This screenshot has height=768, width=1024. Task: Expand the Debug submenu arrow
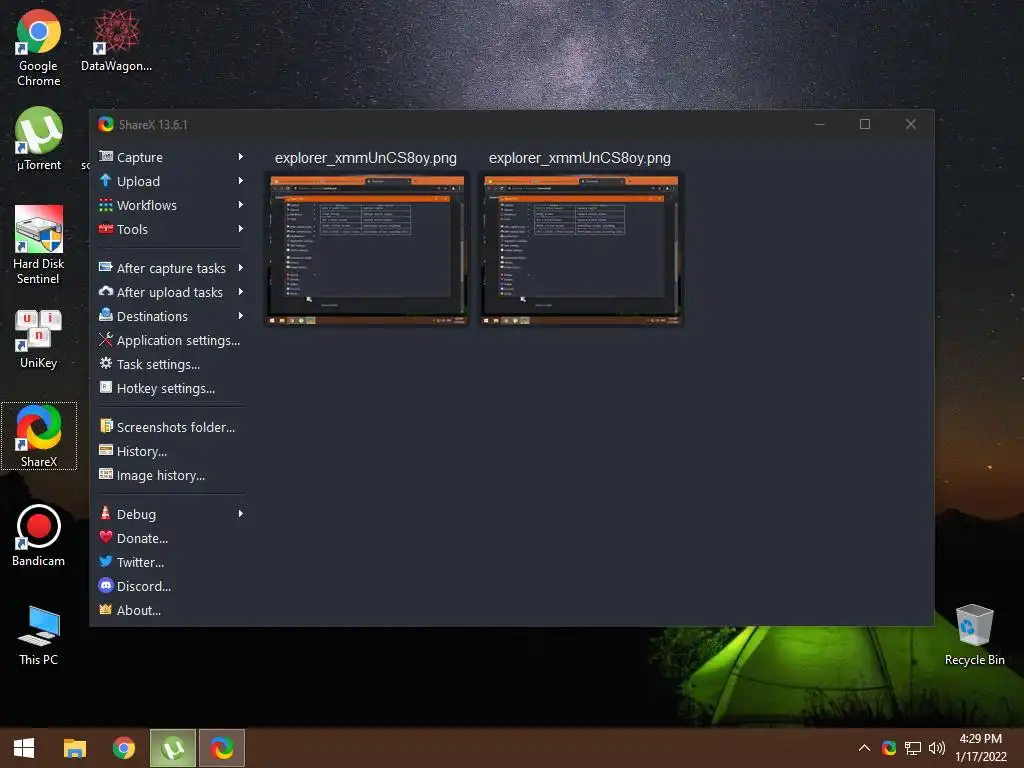pos(240,514)
